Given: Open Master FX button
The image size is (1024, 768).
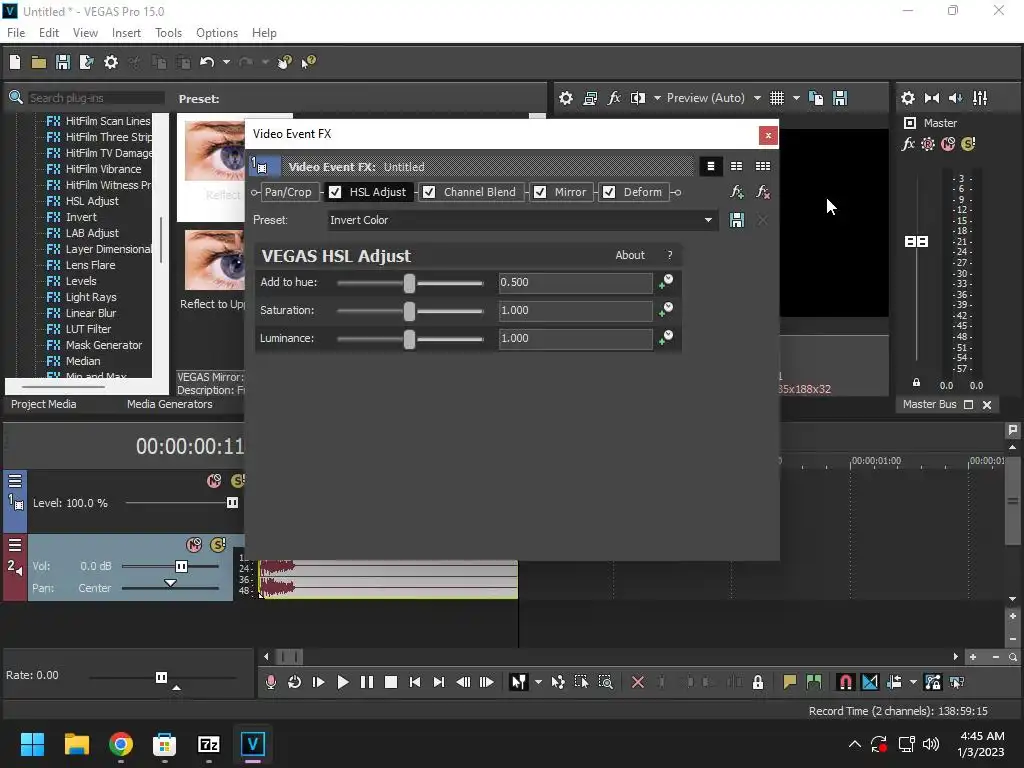Looking at the screenshot, I should [x=908, y=144].
